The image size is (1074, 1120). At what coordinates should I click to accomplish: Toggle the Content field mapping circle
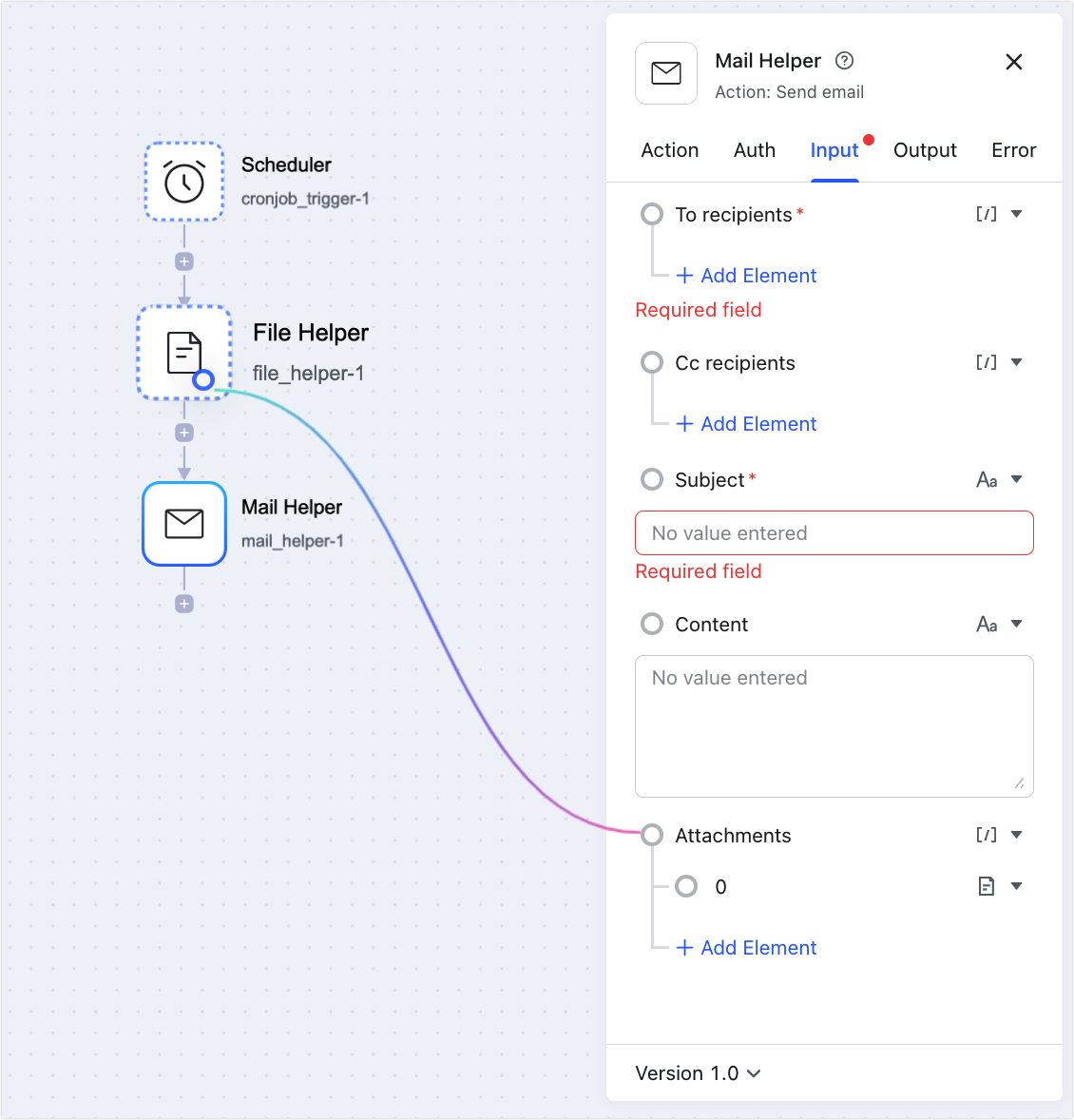pyautogui.click(x=652, y=624)
